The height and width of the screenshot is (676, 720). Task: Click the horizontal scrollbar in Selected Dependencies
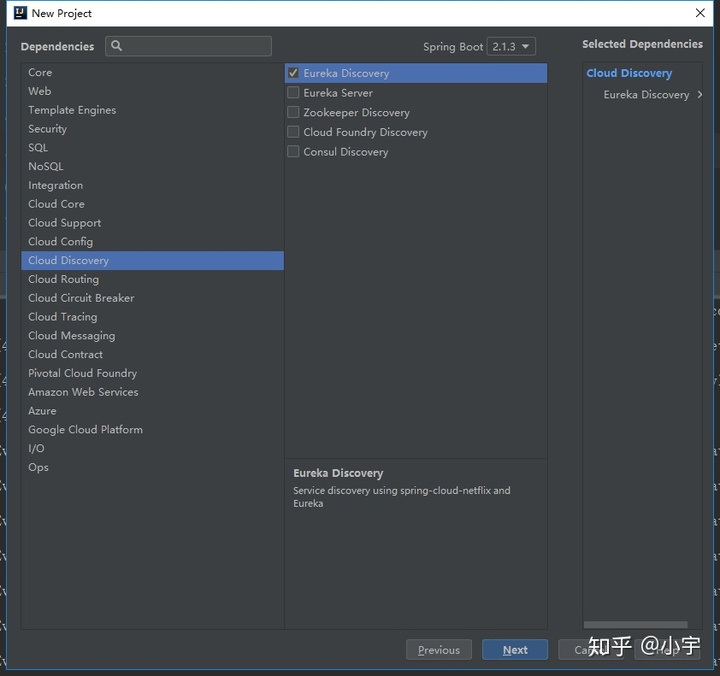636,625
